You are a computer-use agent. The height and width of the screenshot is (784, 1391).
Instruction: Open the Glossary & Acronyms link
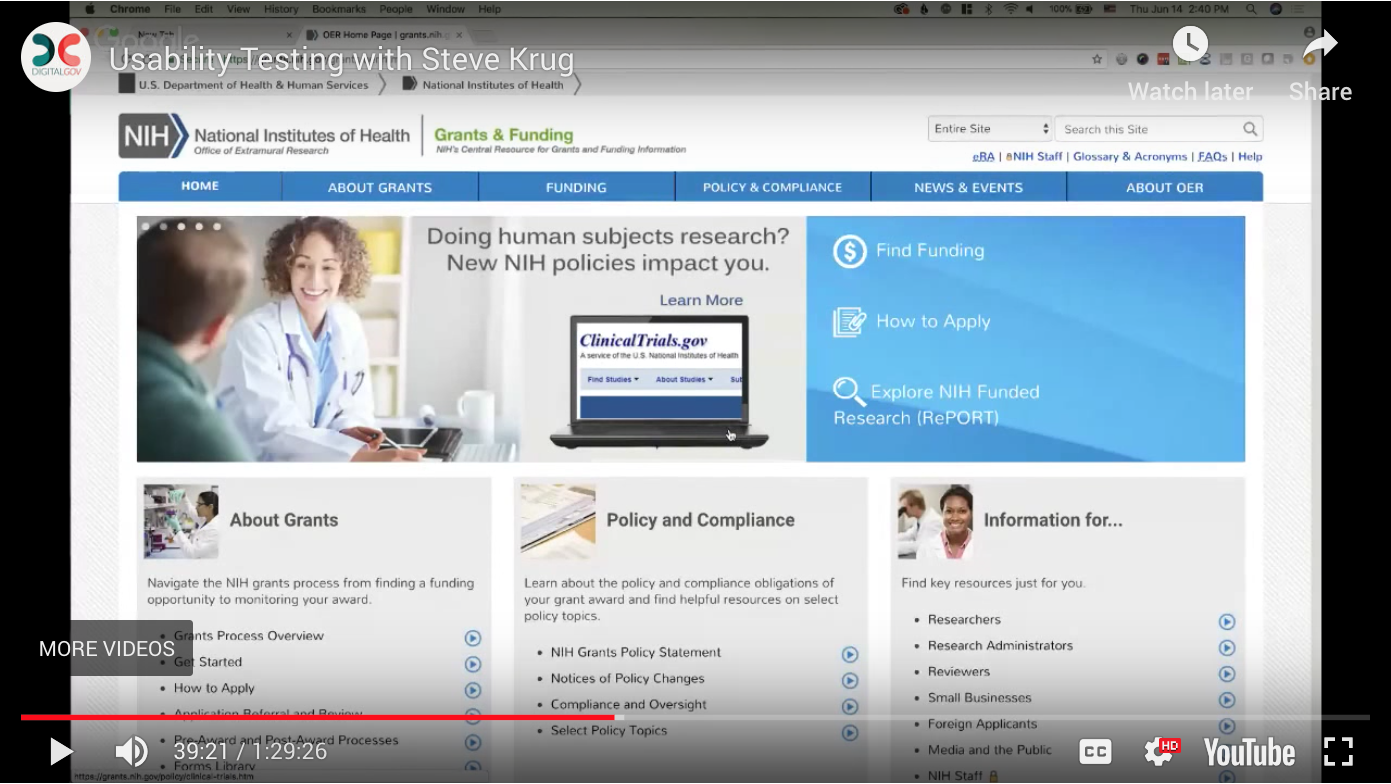click(1130, 156)
